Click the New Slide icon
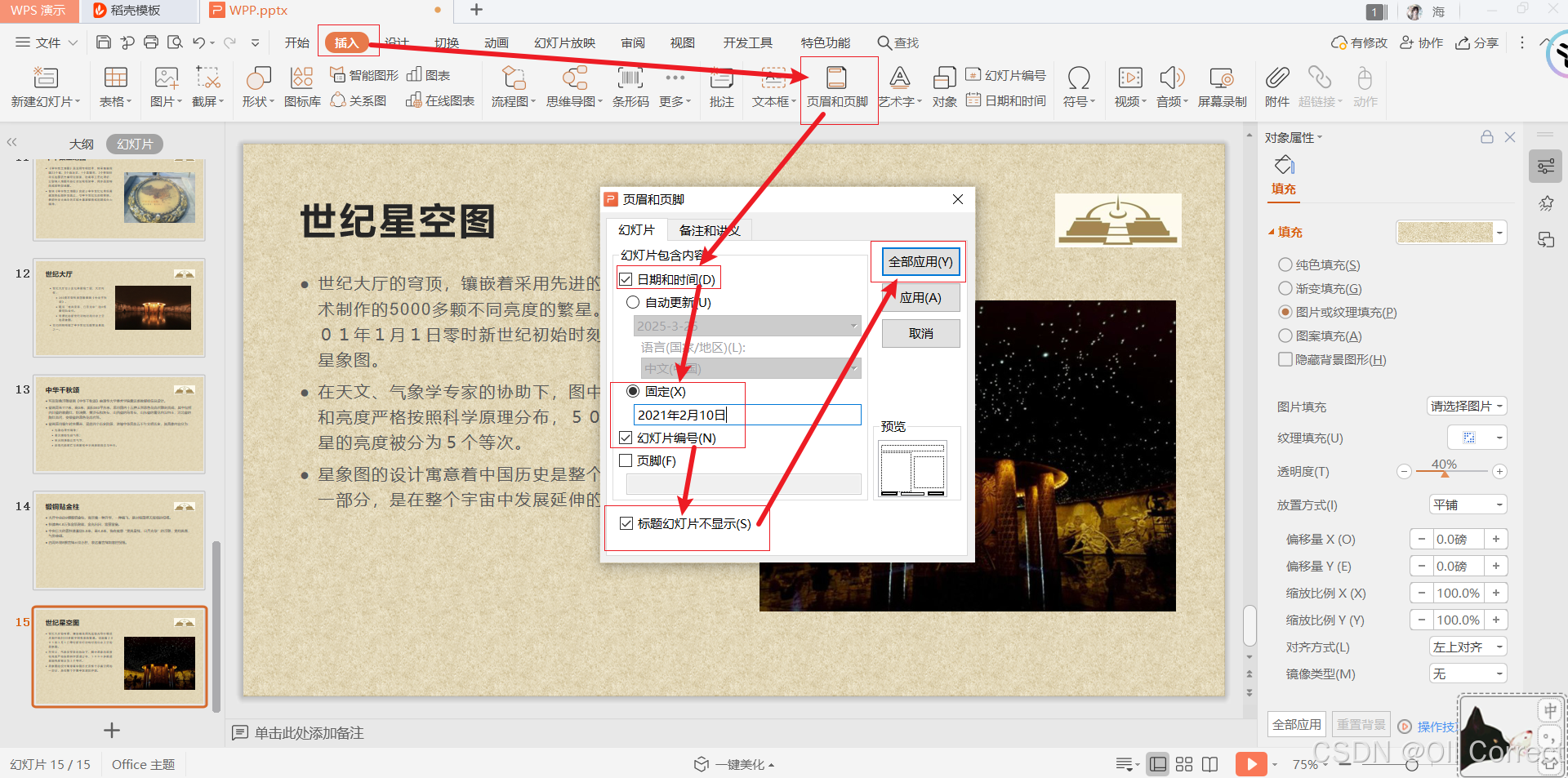Viewport: 1568px width, 778px height. point(45,78)
